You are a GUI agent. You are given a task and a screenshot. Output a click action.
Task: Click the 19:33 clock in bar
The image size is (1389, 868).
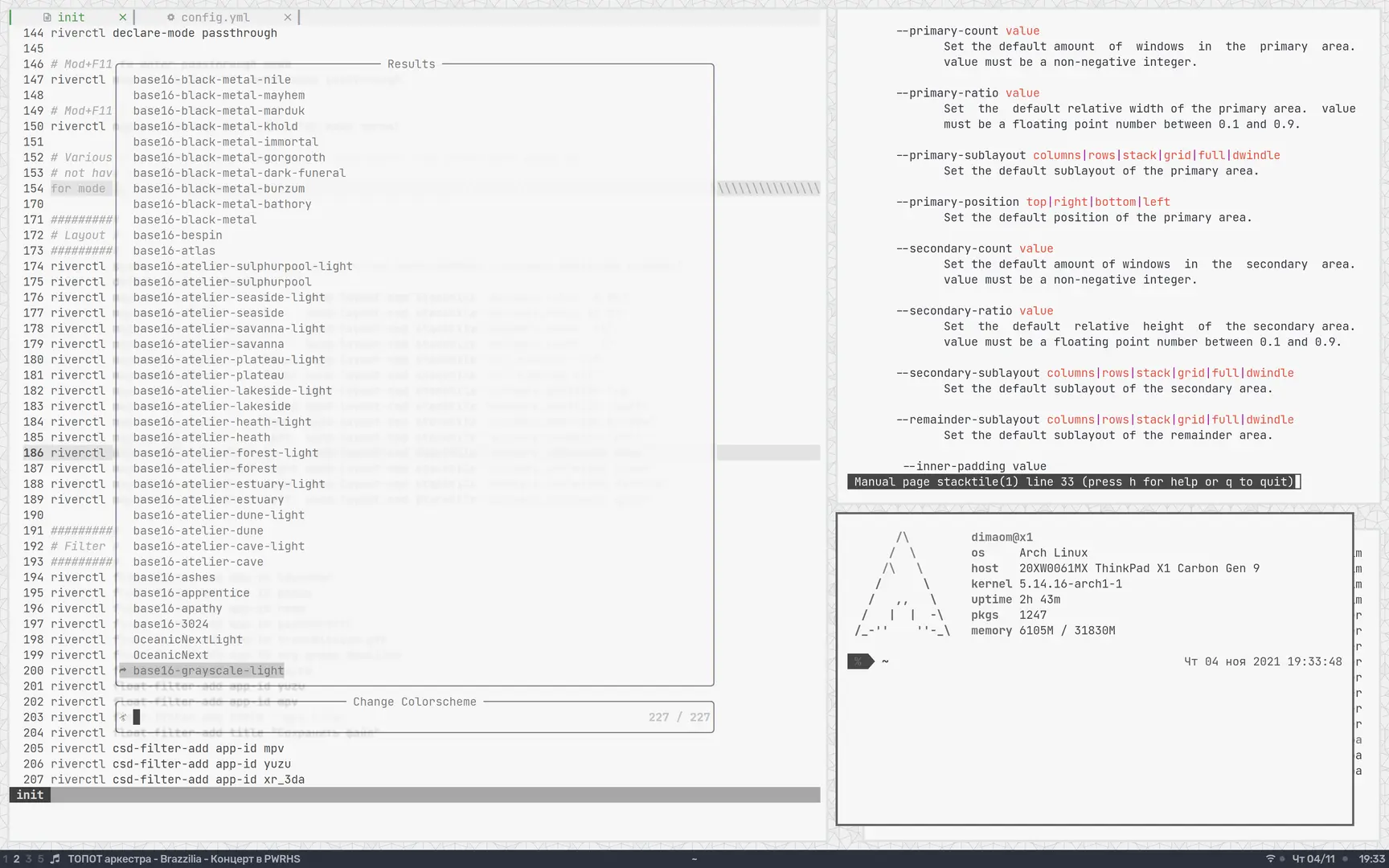(x=1372, y=859)
